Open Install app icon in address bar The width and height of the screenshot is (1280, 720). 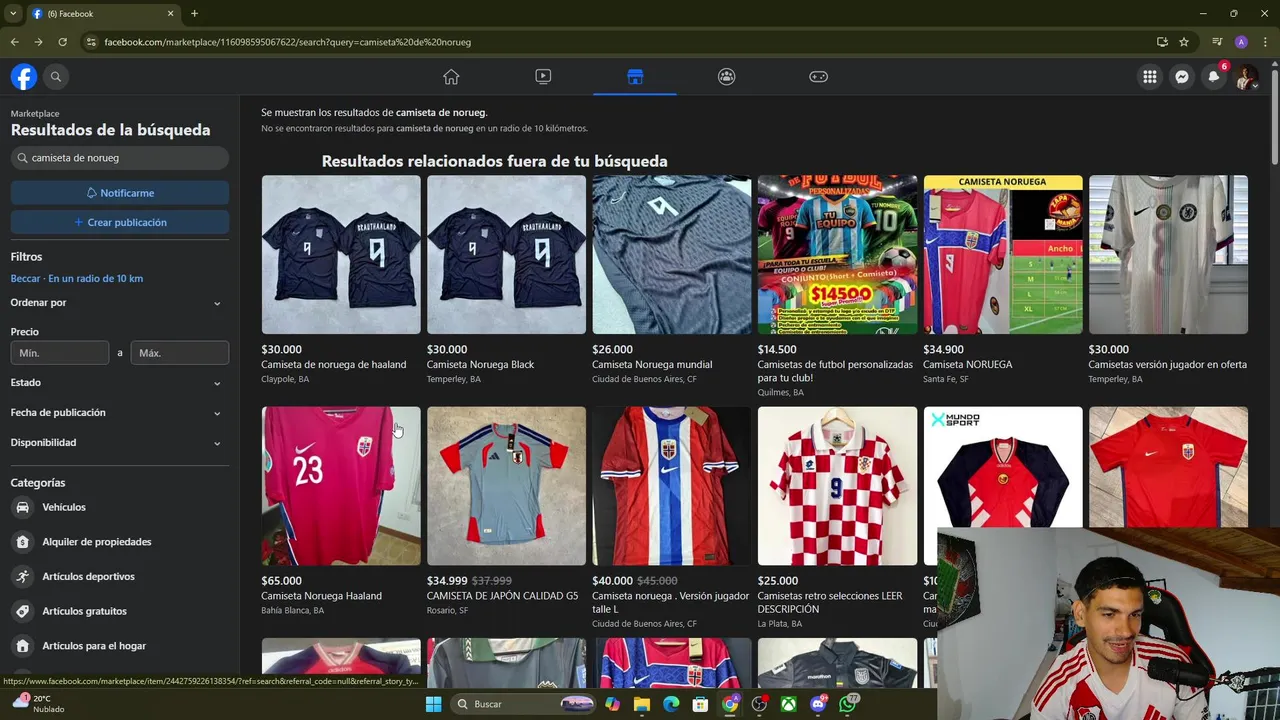[x=1162, y=42]
